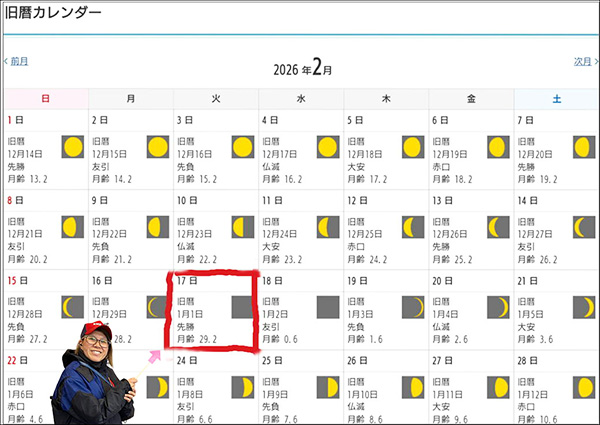This screenshot has height=425, width=600.
Task: Click the moon phase icon for February 1
Action: (73, 147)
